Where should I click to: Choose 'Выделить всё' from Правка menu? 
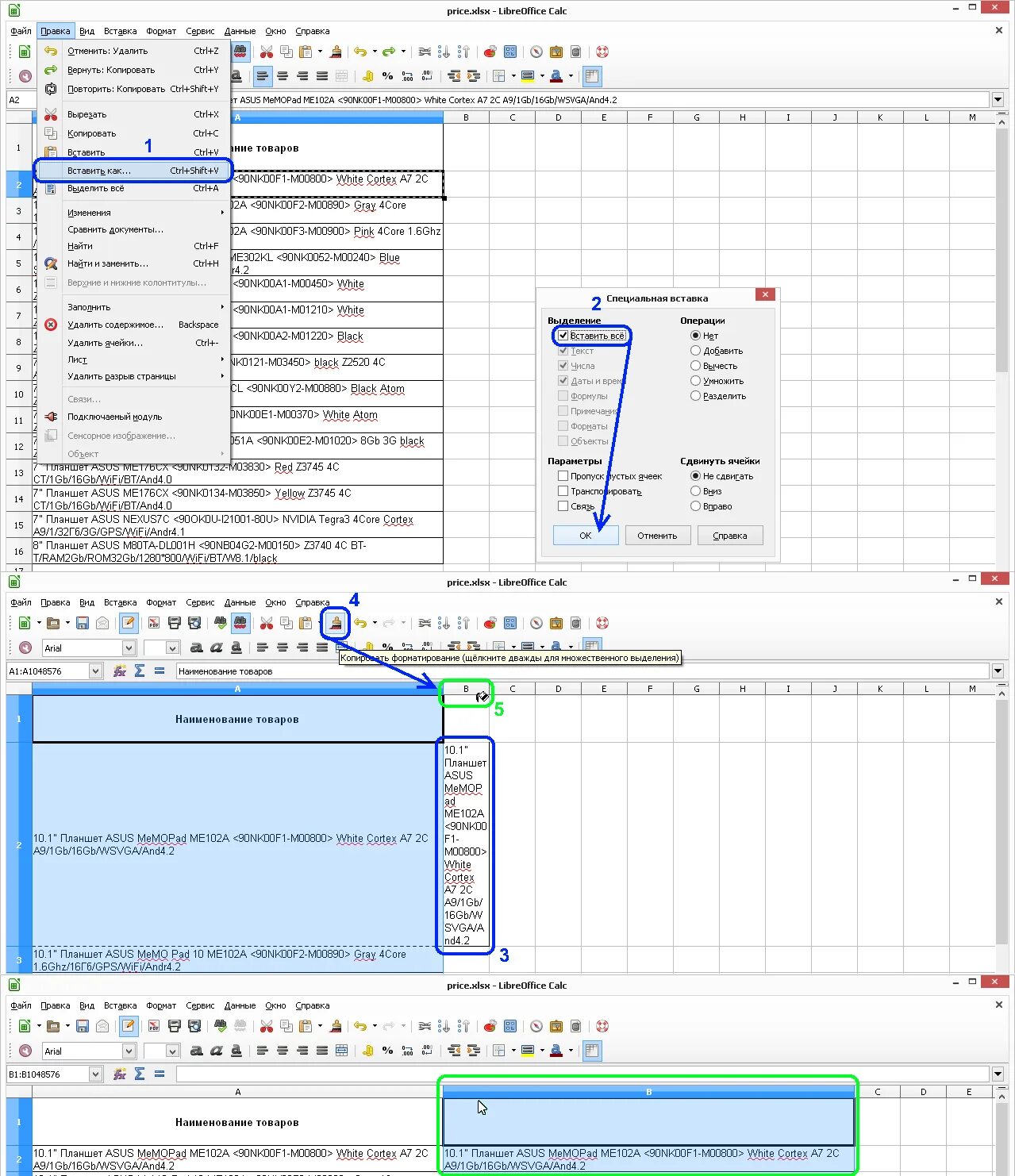pyautogui.click(x=133, y=189)
